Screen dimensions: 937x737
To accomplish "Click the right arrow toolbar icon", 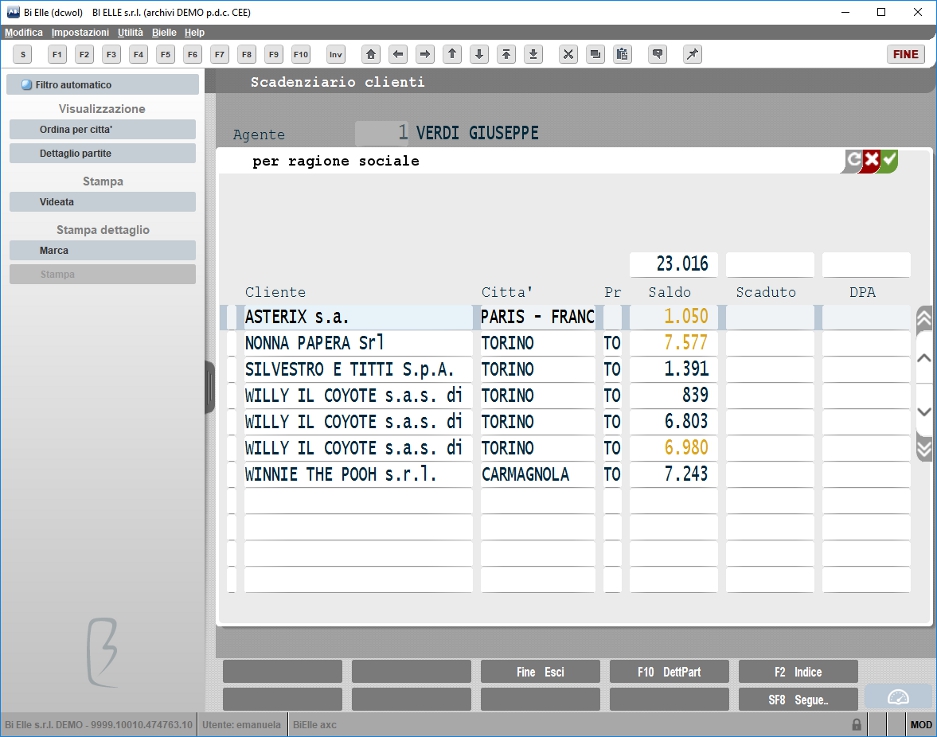I will [425, 54].
